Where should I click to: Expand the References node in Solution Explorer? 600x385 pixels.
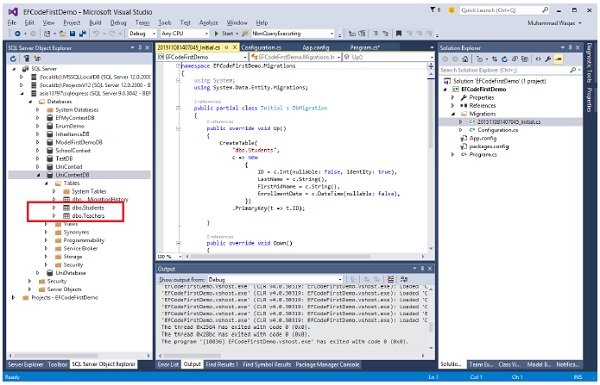click(453, 106)
